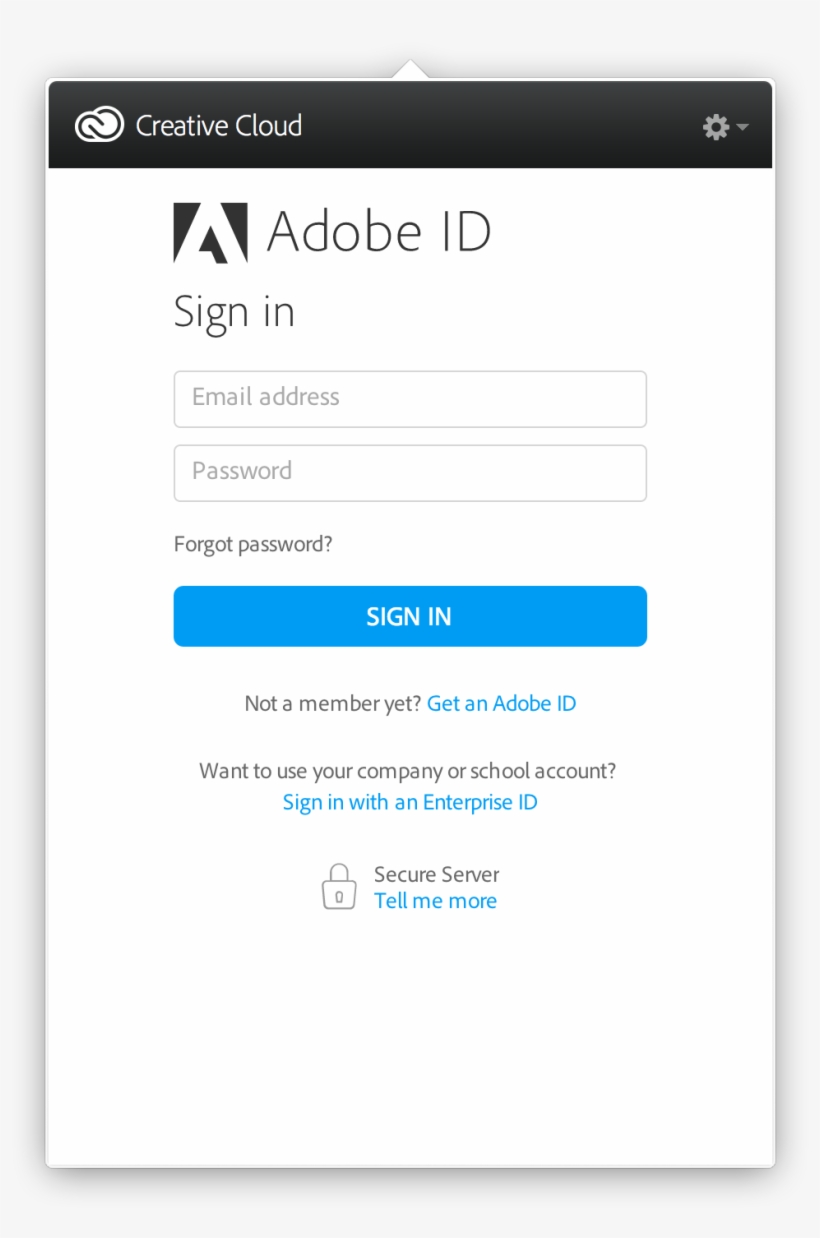Click the Password input field
Viewport: 820px width, 1238px height.
tap(410, 472)
